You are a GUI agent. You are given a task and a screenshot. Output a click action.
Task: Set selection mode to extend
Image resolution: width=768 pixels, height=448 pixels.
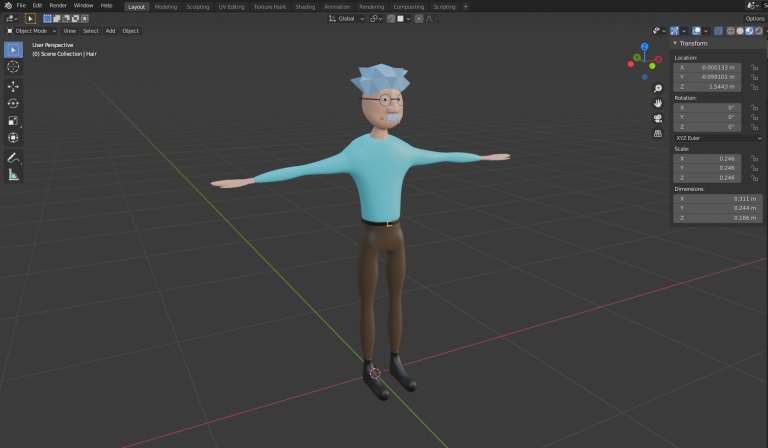tap(57, 19)
